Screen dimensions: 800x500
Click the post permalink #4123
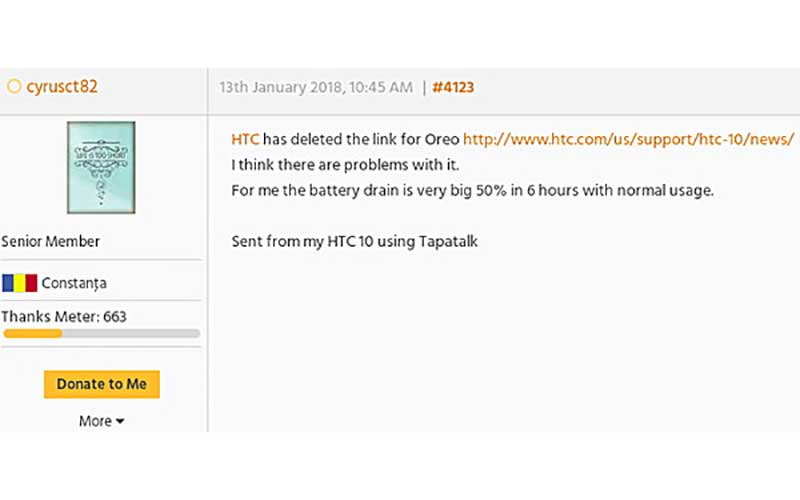point(453,88)
